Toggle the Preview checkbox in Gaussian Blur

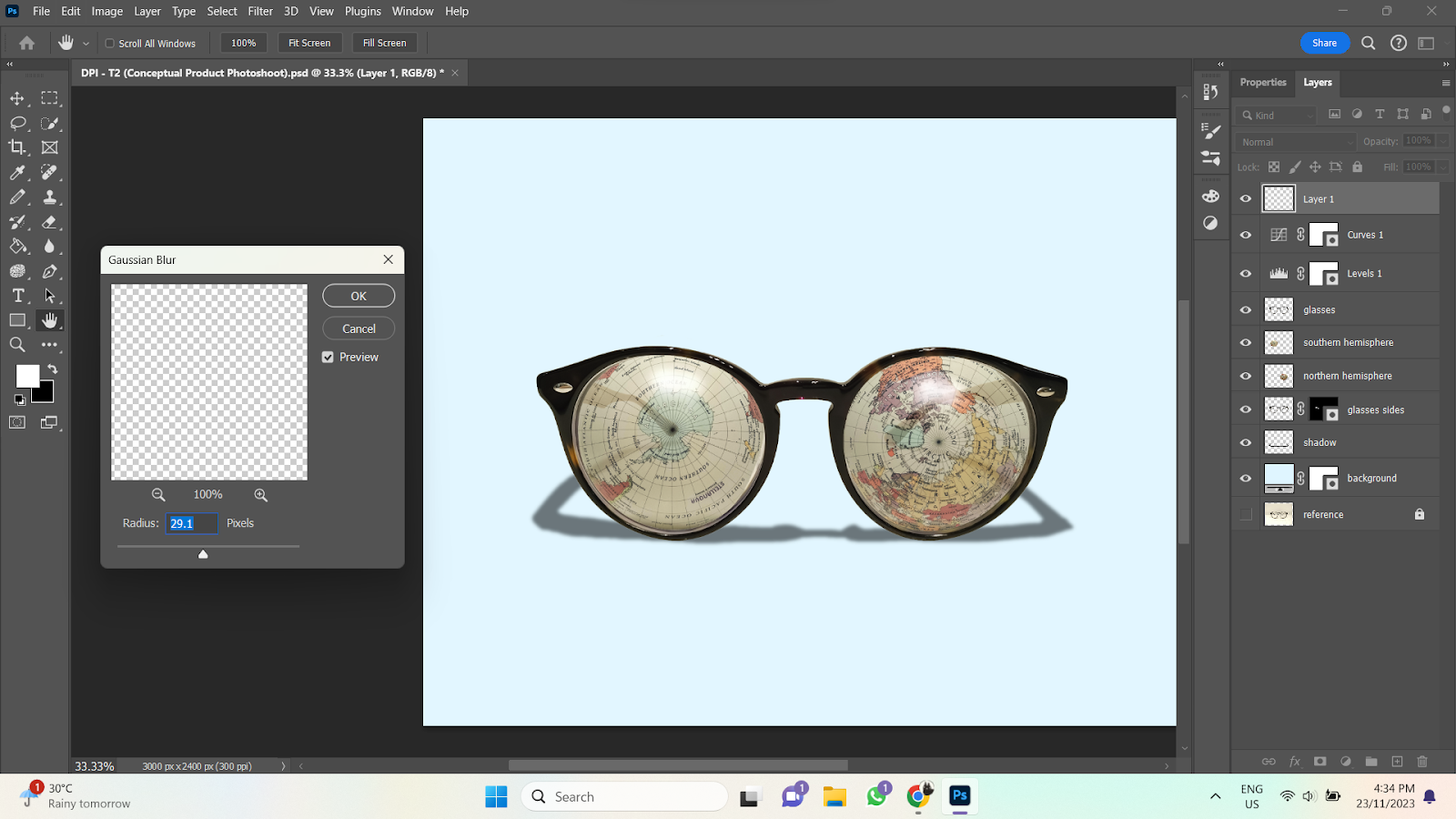pos(328,358)
